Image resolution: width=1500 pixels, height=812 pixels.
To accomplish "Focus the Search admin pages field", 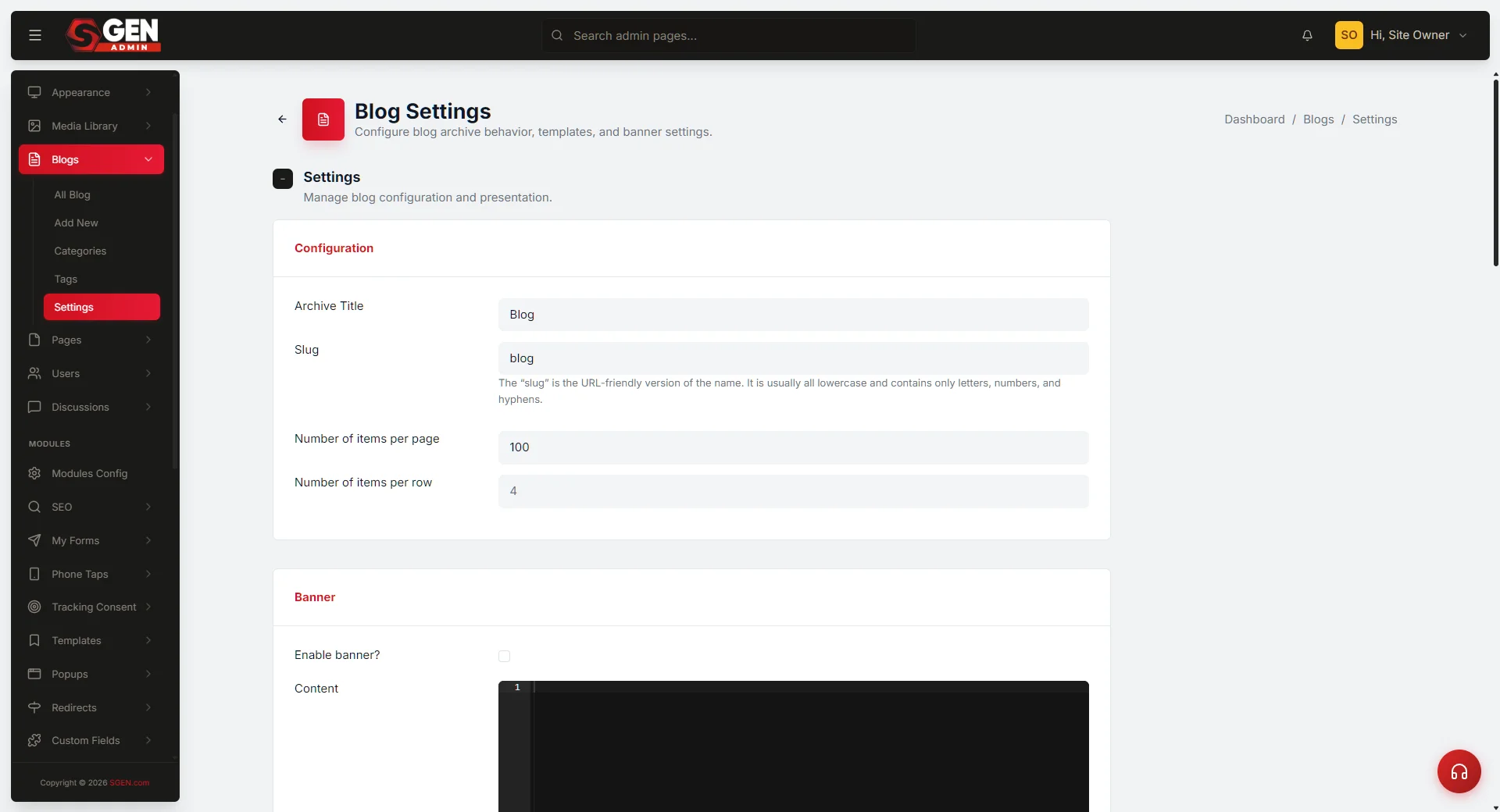I will click(x=729, y=35).
